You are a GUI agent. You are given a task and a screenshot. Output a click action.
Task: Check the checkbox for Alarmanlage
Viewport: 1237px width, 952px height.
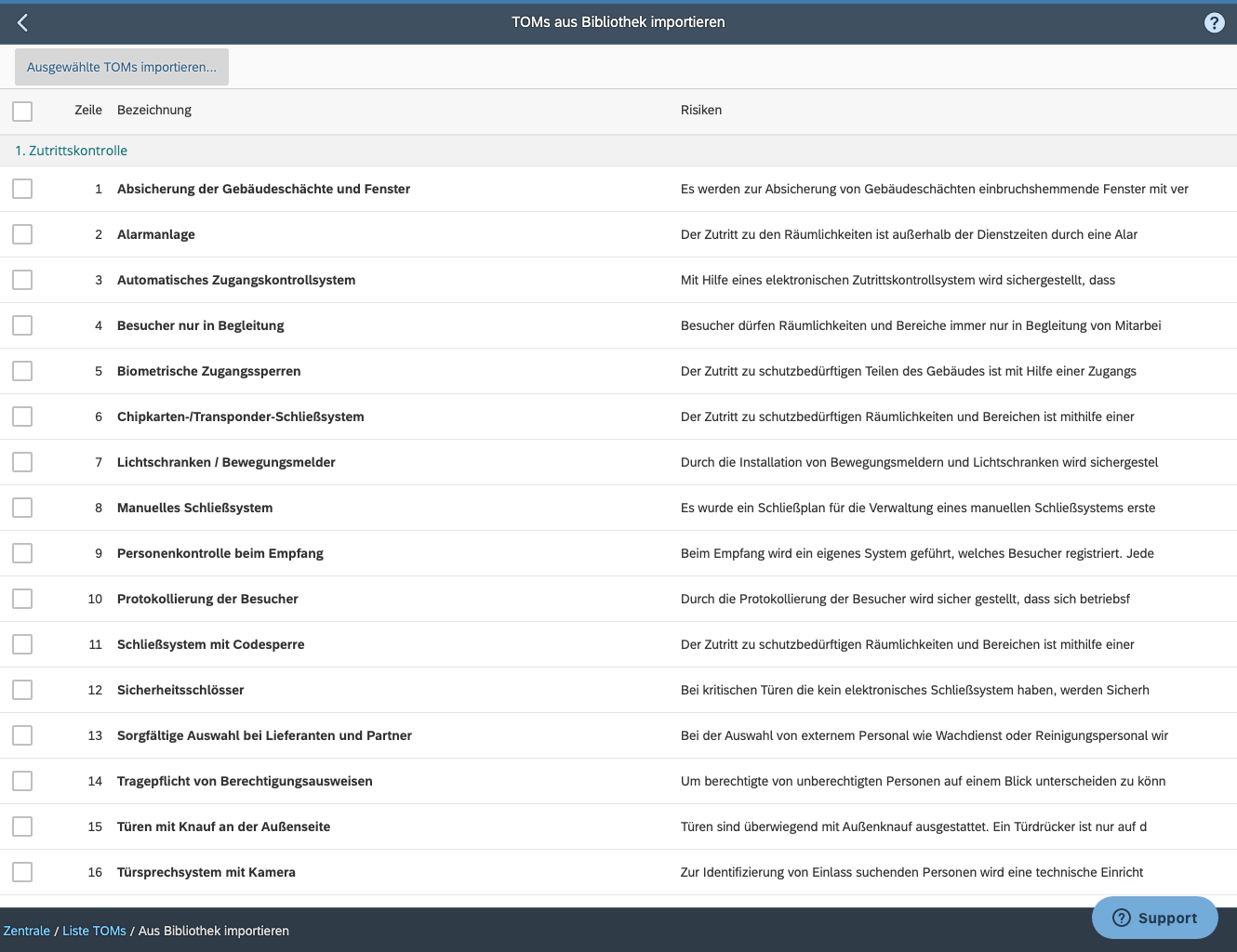coord(21,233)
